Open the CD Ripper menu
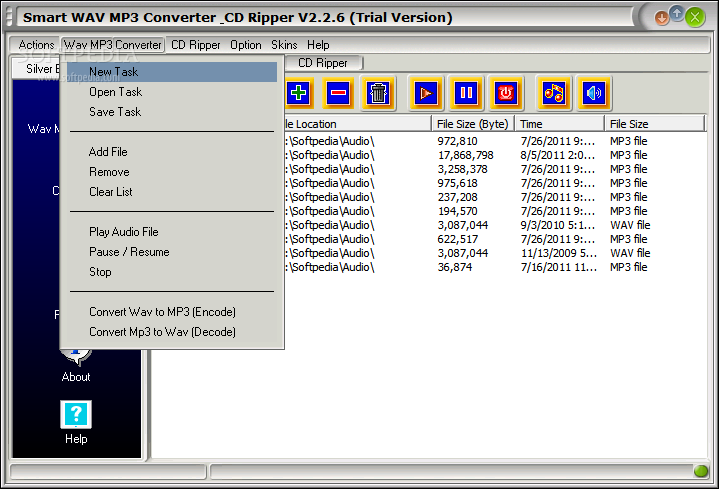 [196, 45]
